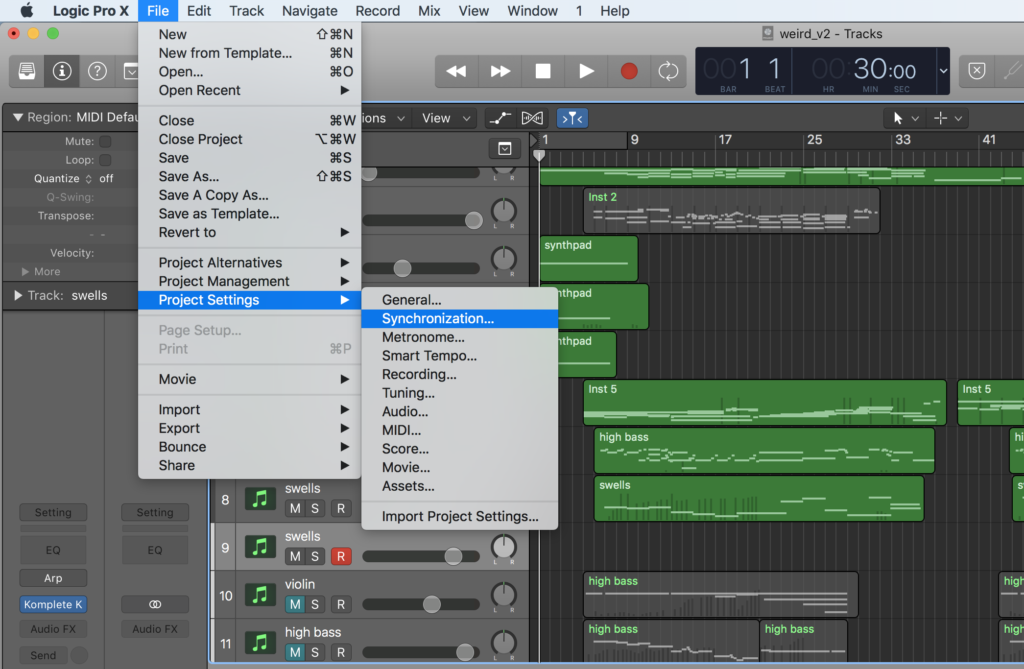Click the Audio FX slot below Komplete K
This screenshot has height=669, width=1024.
click(53, 629)
